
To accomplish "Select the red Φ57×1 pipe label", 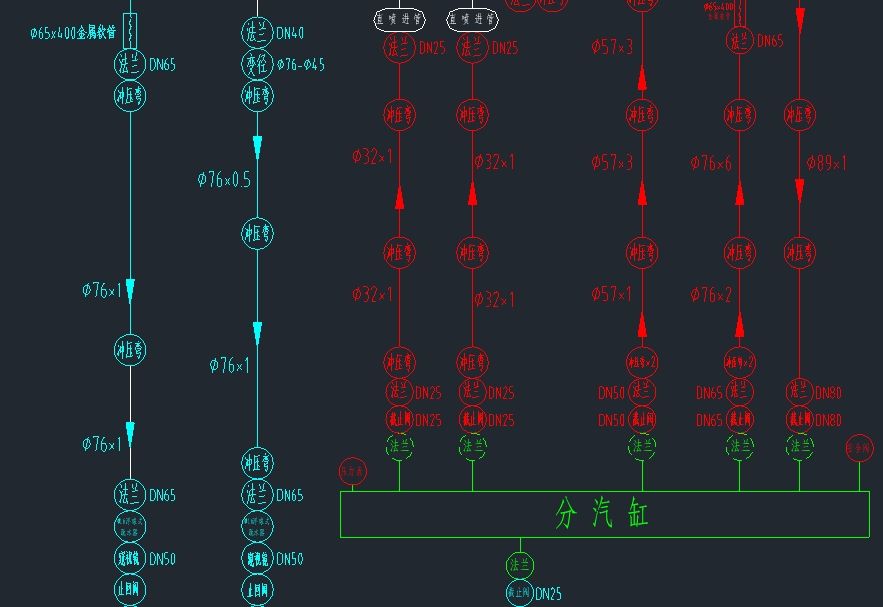I will (612, 294).
